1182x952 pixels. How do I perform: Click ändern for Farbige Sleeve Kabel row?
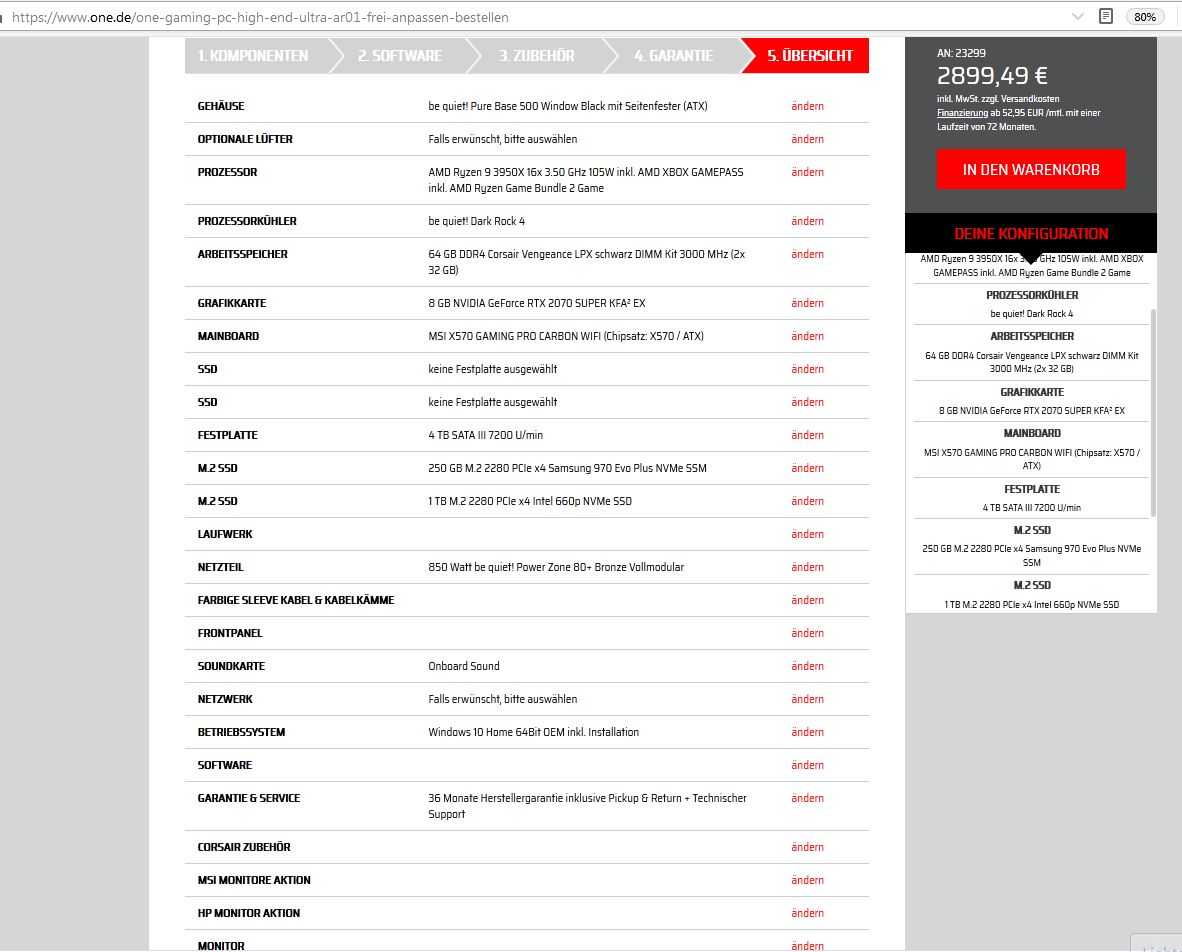pyautogui.click(x=807, y=601)
